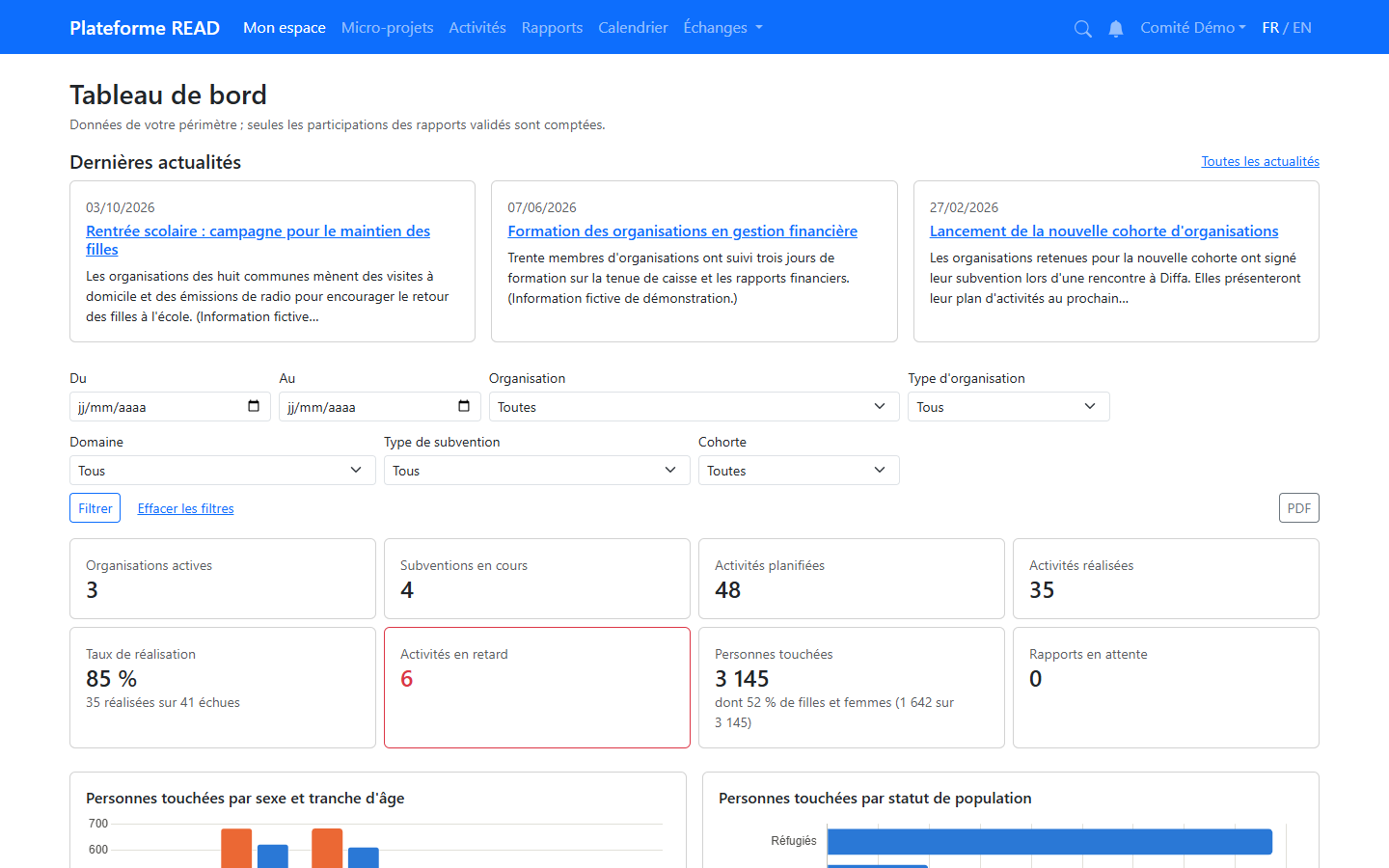Click the Tableau de bord heading
Viewport: 1389px width, 868px height.
pyautogui.click(x=168, y=95)
